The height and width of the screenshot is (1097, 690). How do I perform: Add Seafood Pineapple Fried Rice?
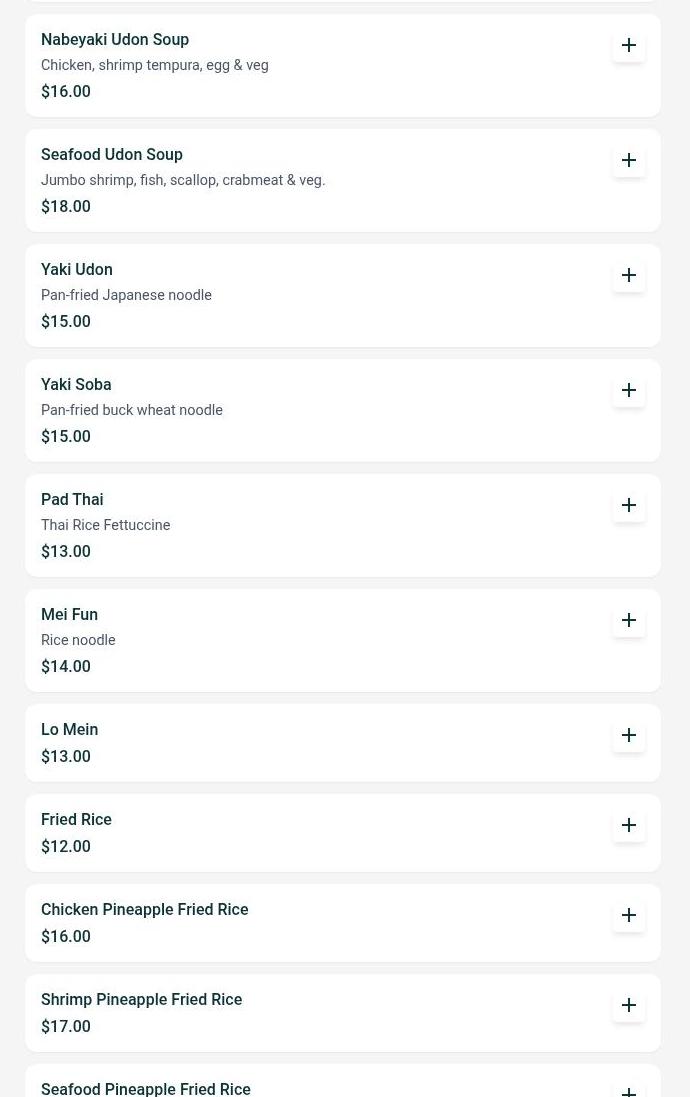(629, 1090)
